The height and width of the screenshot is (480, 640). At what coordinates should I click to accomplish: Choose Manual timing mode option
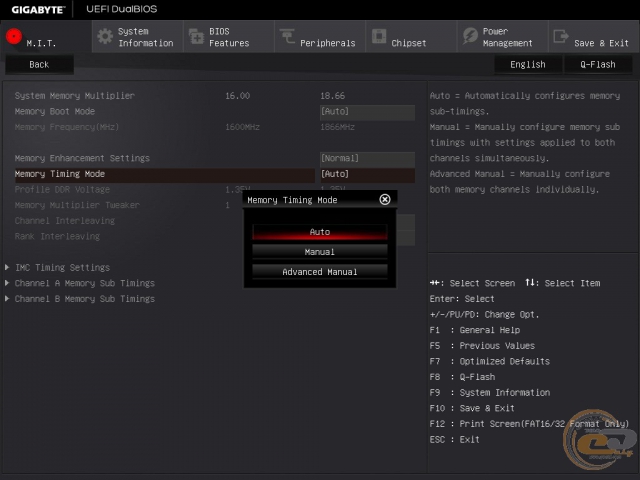point(320,252)
